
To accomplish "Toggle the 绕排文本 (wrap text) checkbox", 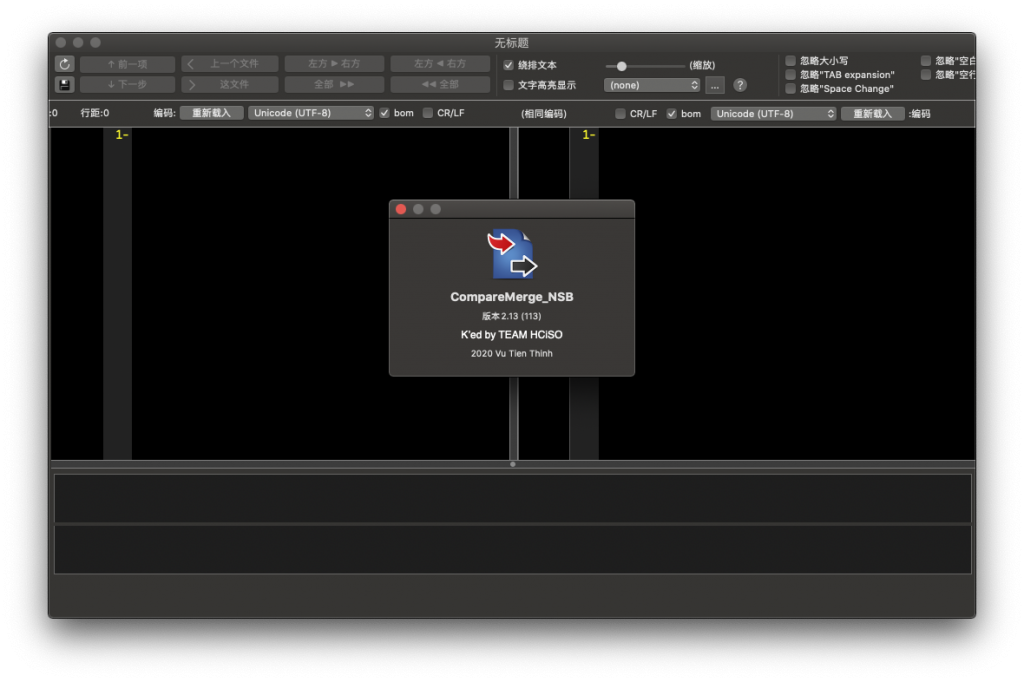I will (508, 65).
